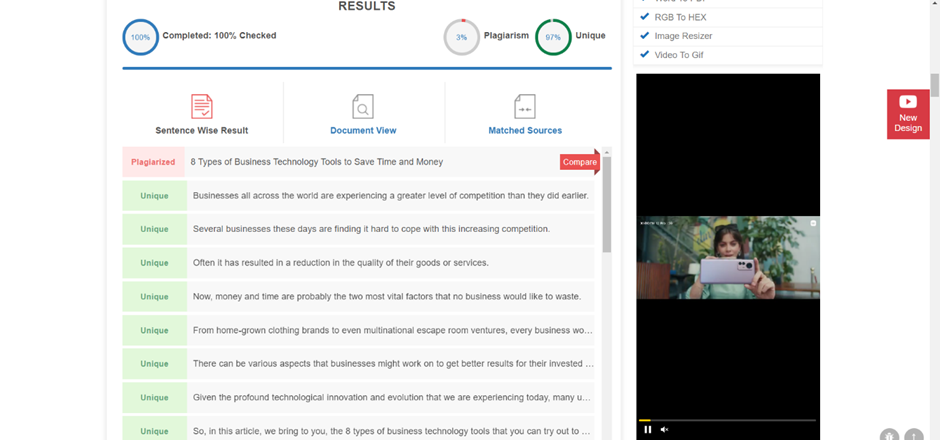The image size is (940, 440).
Task: Unmute the advertisement video
Action: coord(664,429)
